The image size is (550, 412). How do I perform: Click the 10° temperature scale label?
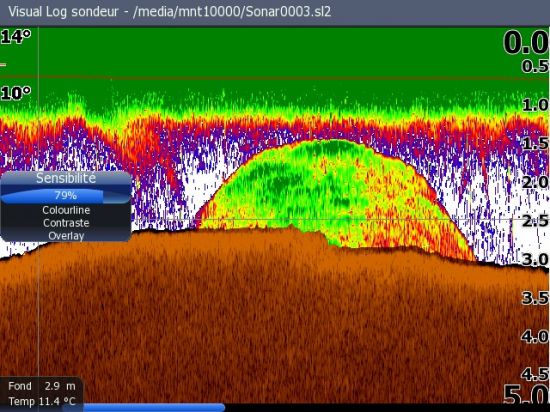pos(16,93)
